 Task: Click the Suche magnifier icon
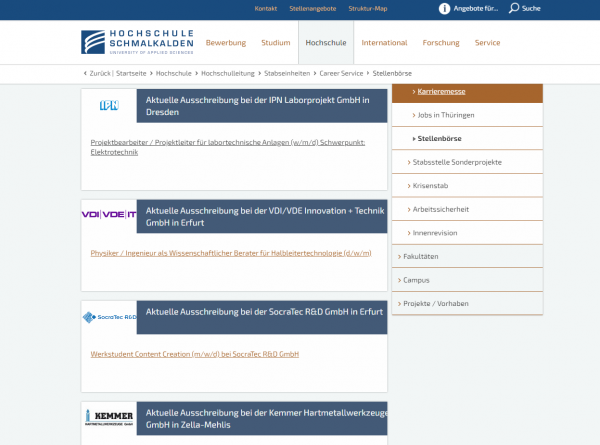(514, 8)
